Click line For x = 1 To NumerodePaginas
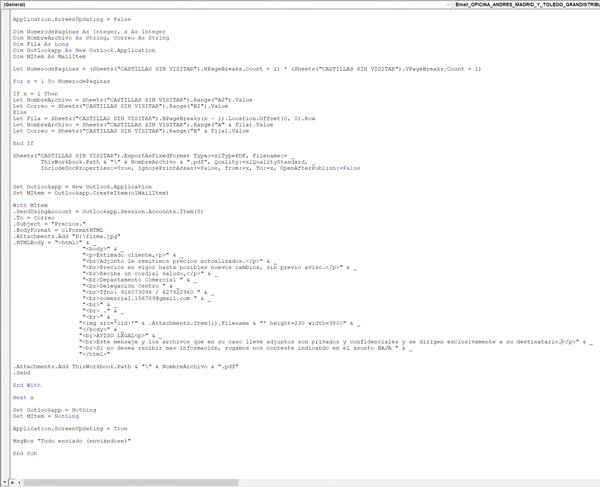The height and width of the screenshot is (487, 600). pyautogui.click(x=61, y=81)
